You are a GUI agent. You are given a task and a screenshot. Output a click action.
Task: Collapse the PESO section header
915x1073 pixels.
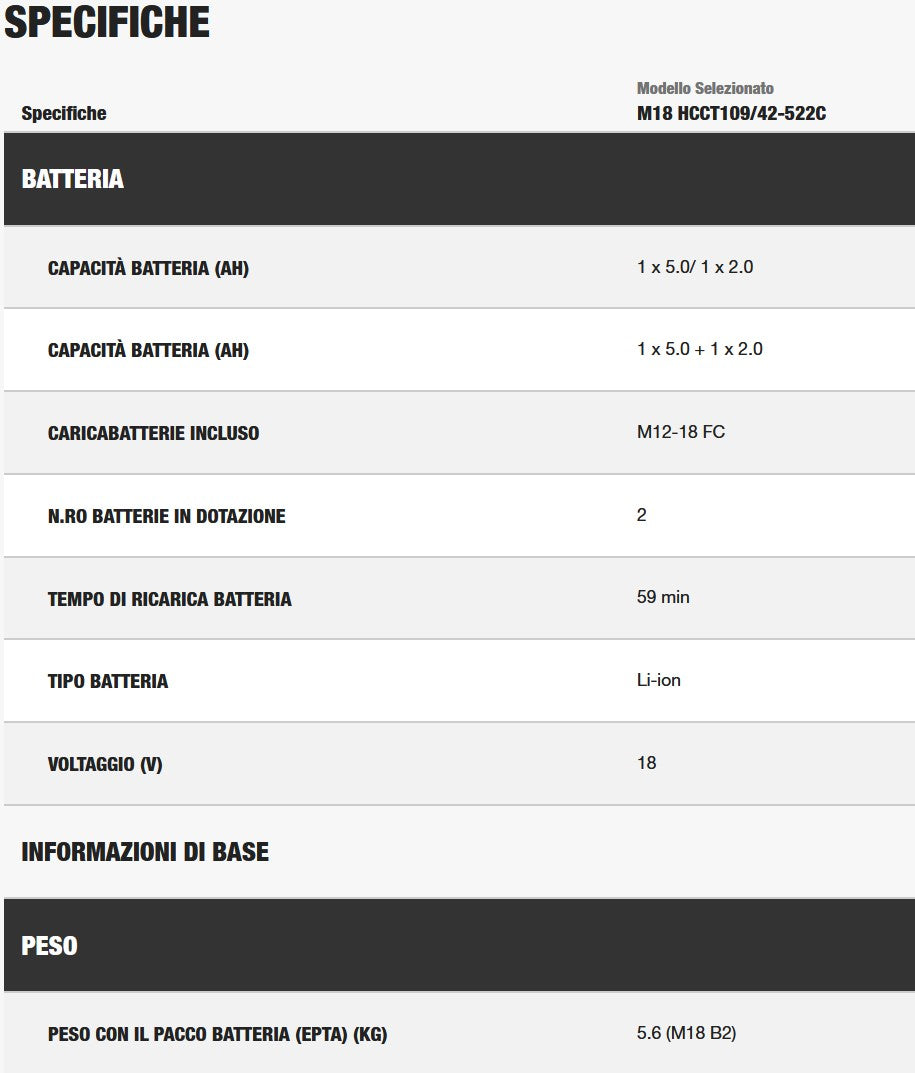pyautogui.click(x=459, y=945)
